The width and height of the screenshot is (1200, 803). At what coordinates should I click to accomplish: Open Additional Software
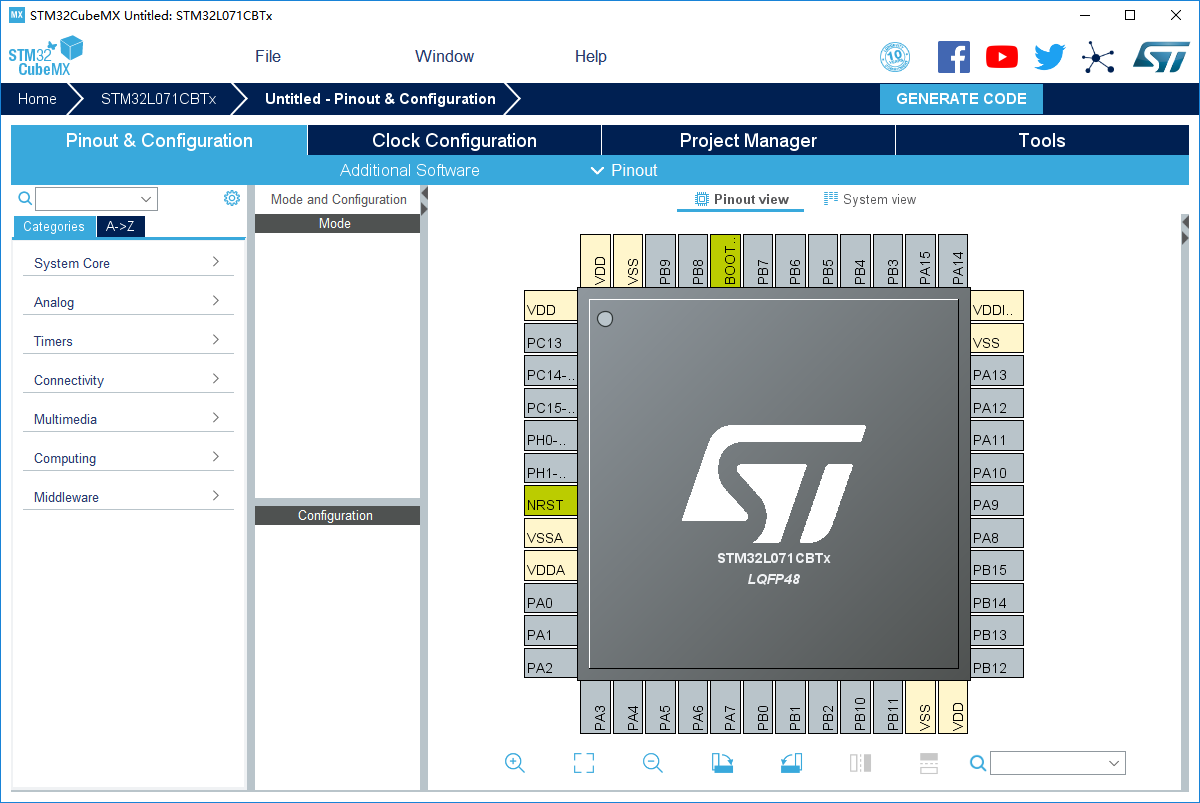tap(410, 170)
